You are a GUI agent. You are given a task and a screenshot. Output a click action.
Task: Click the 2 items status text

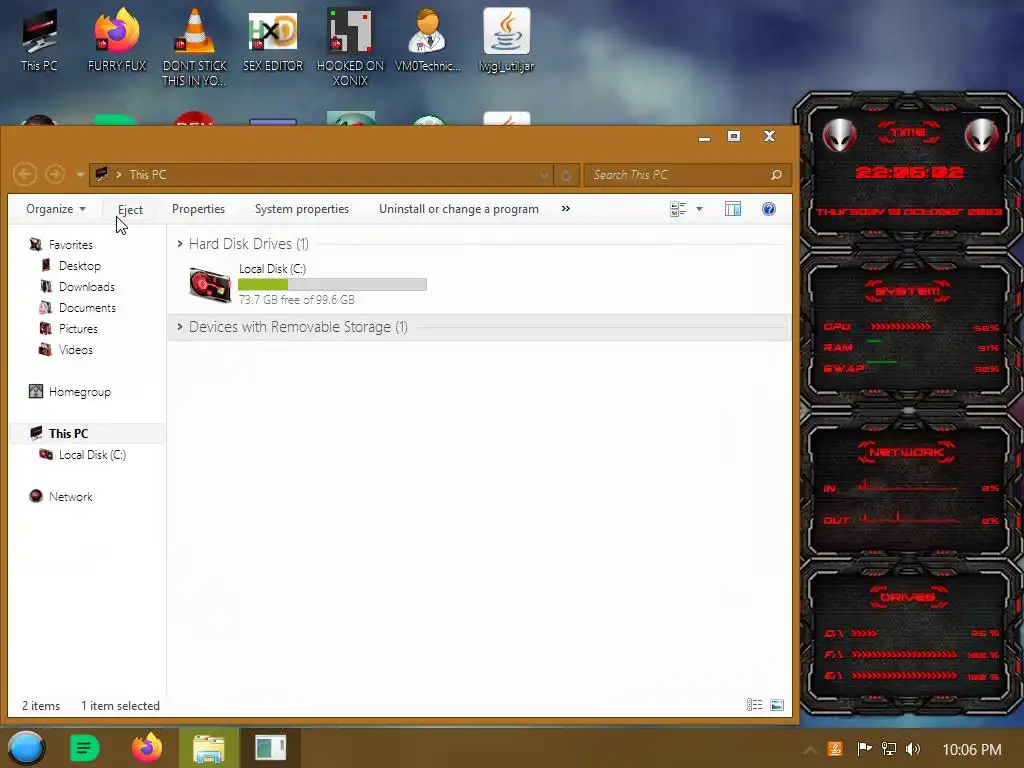coord(40,706)
